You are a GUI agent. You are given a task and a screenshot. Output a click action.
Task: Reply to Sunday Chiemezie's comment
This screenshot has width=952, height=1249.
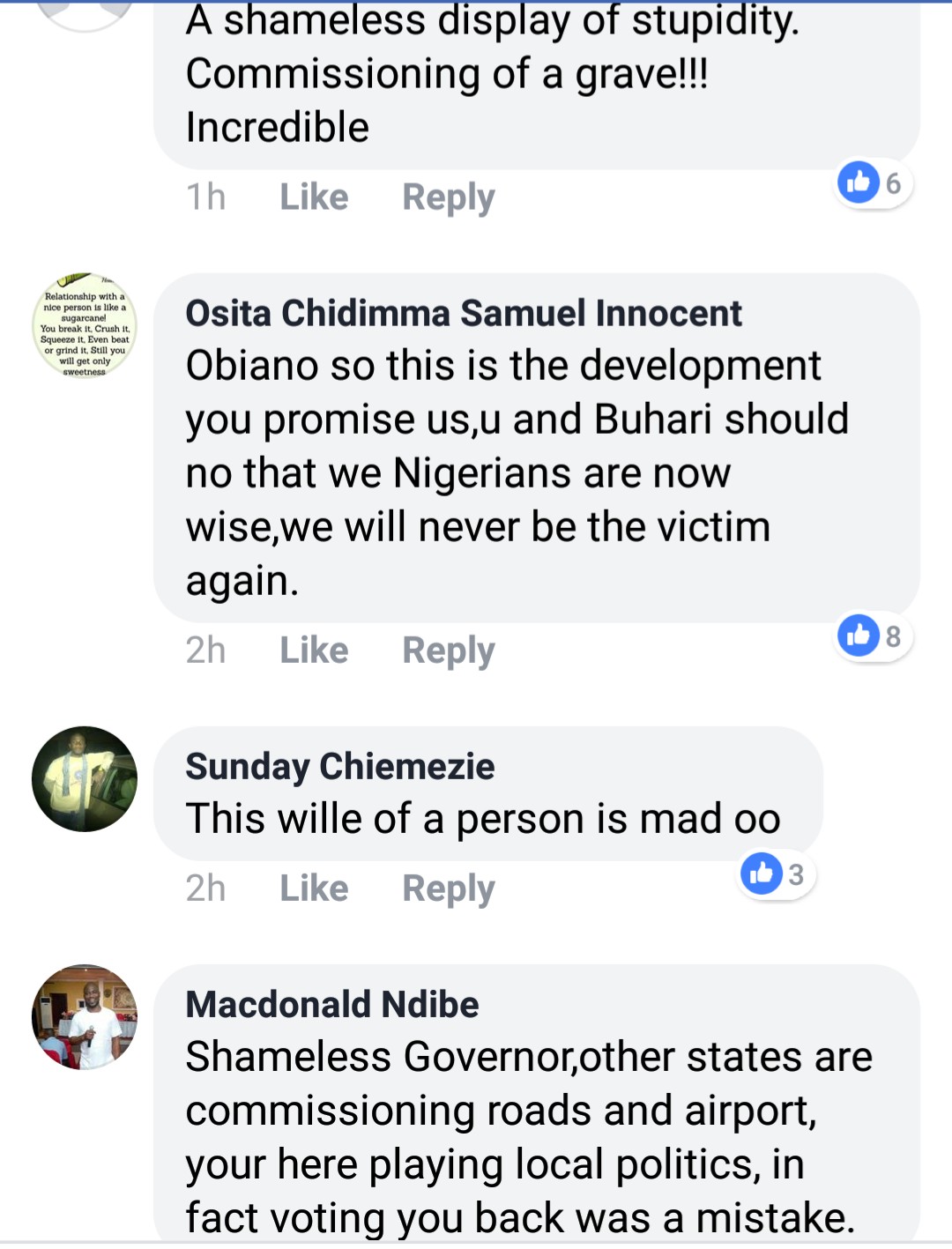[448, 888]
